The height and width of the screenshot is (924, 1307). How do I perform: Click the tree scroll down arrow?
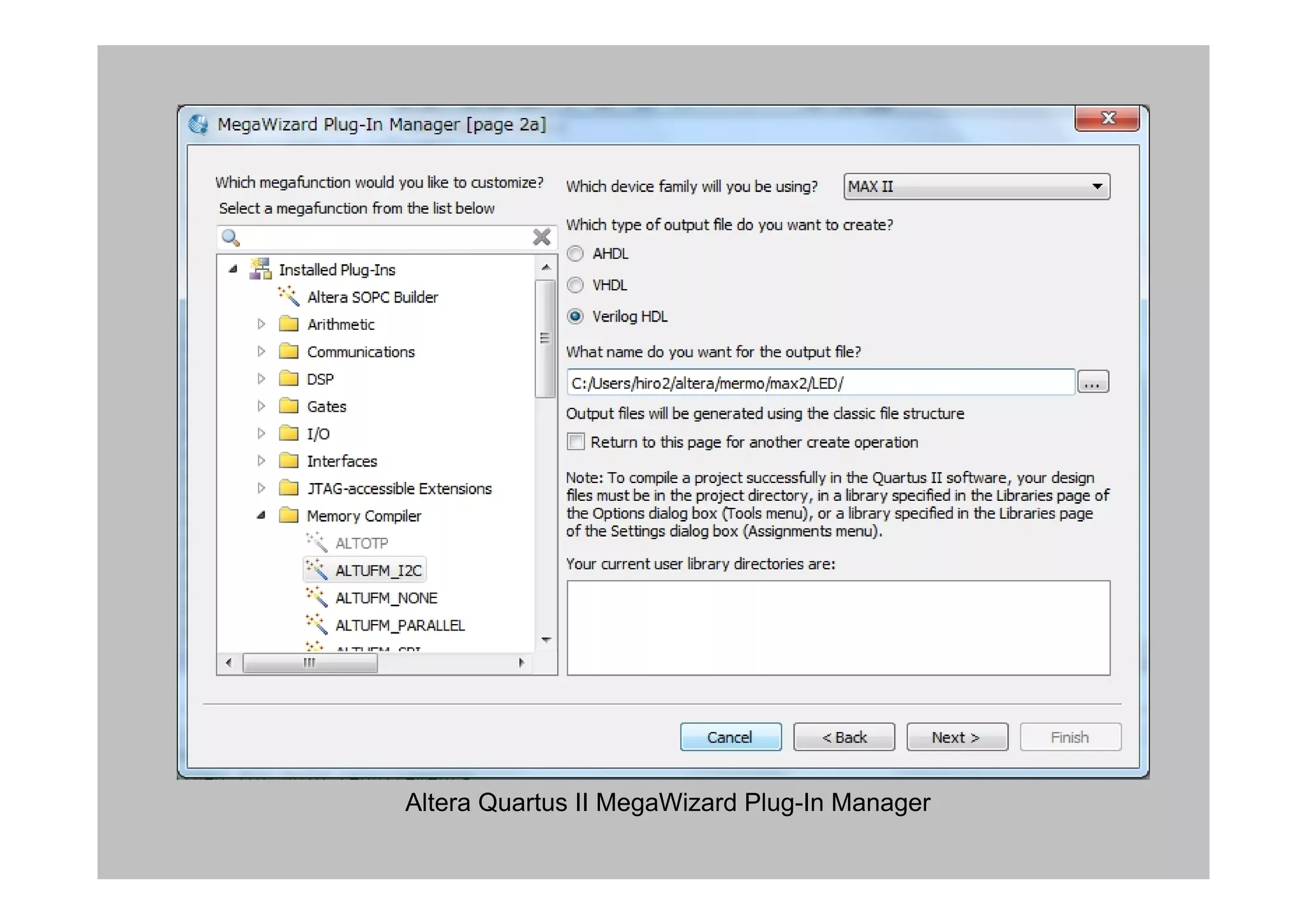546,640
